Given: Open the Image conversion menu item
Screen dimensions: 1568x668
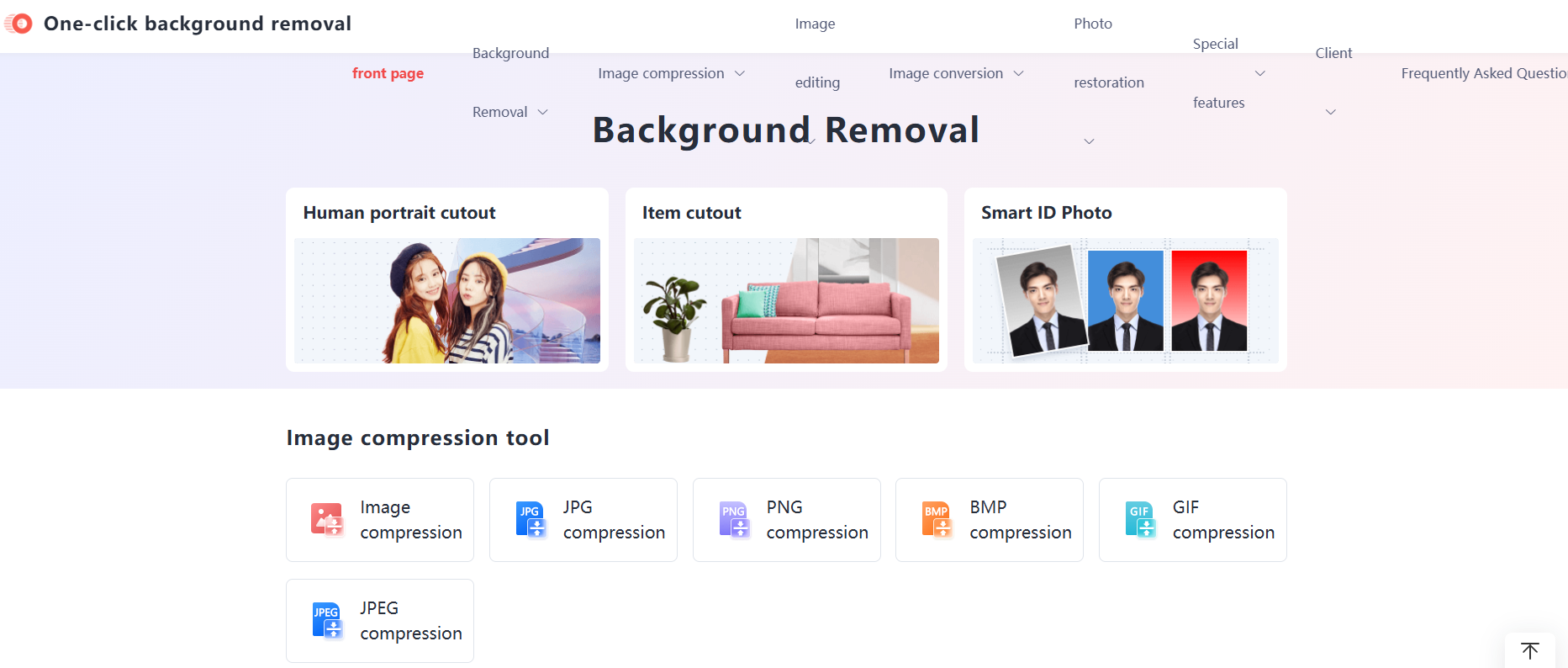Looking at the screenshot, I should coord(946,73).
